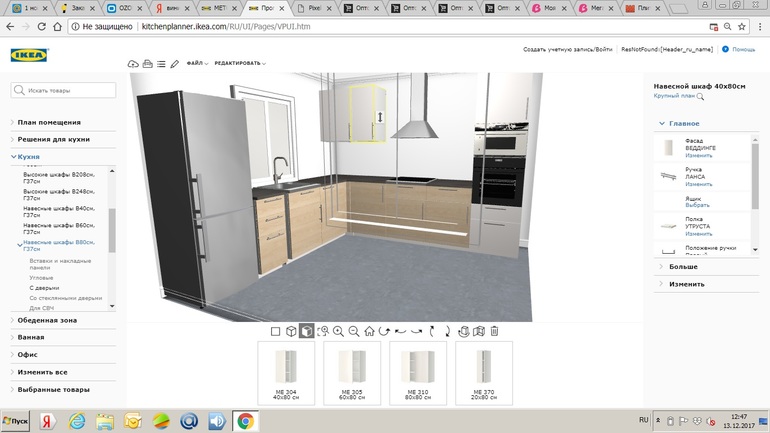
Task: Click the zoom out magnifier icon
Action: tap(354, 331)
